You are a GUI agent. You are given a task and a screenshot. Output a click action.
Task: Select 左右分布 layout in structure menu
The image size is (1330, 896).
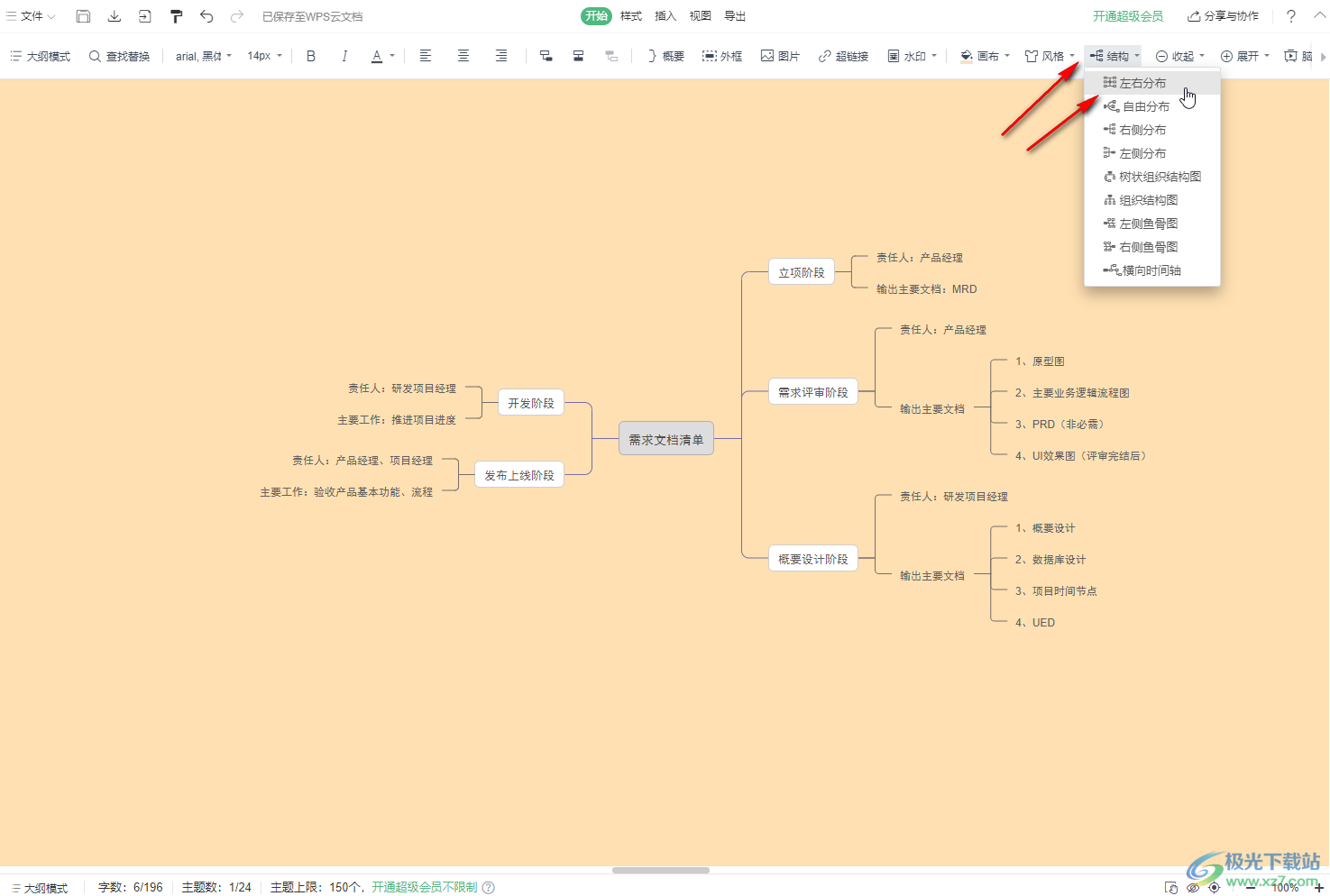(x=1152, y=83)
